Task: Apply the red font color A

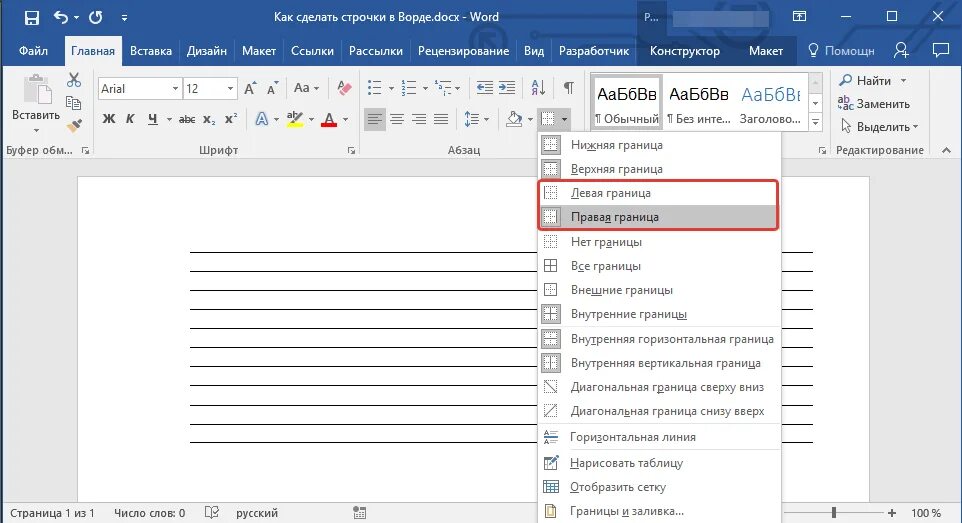Action: coord(329,119)
